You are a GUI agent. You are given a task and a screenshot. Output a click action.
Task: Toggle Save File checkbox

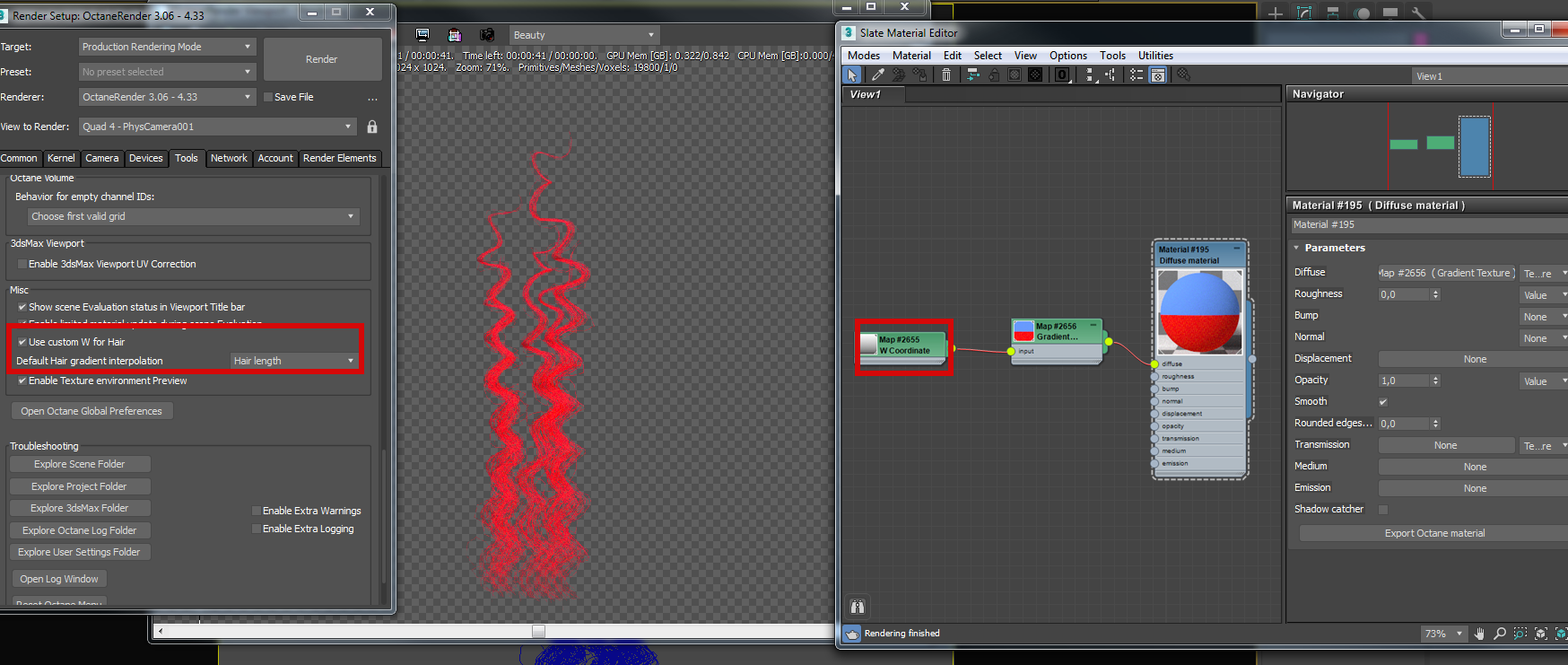pyautogui.click(x=268, y=97)
